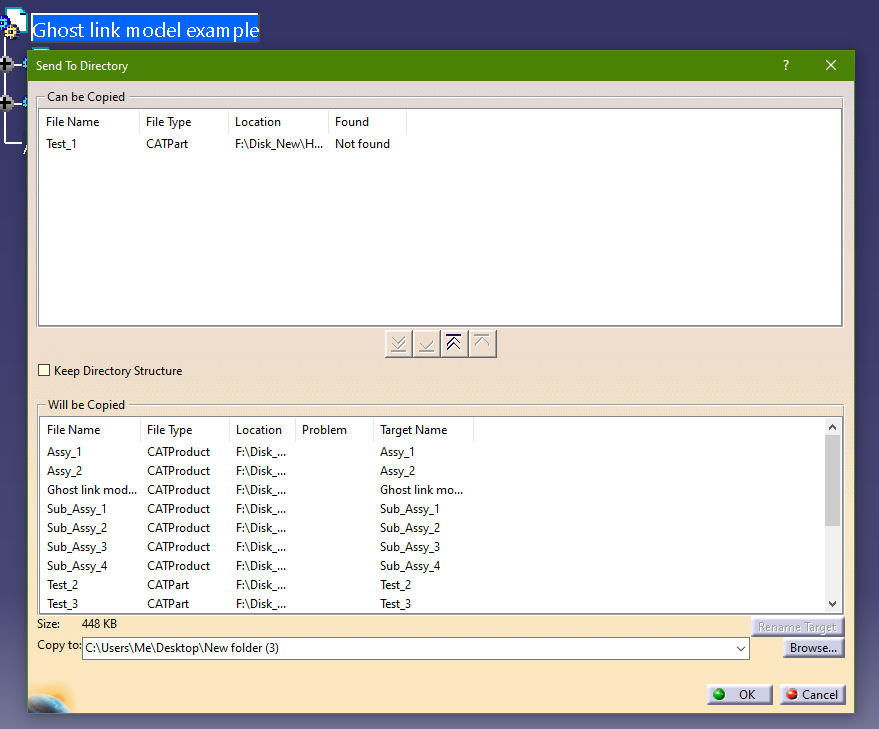The width and height of the screenshot is (879, 729).
Task: Click the F:\Disk_... location in Assy_2 row
Action: coord(261,471)
